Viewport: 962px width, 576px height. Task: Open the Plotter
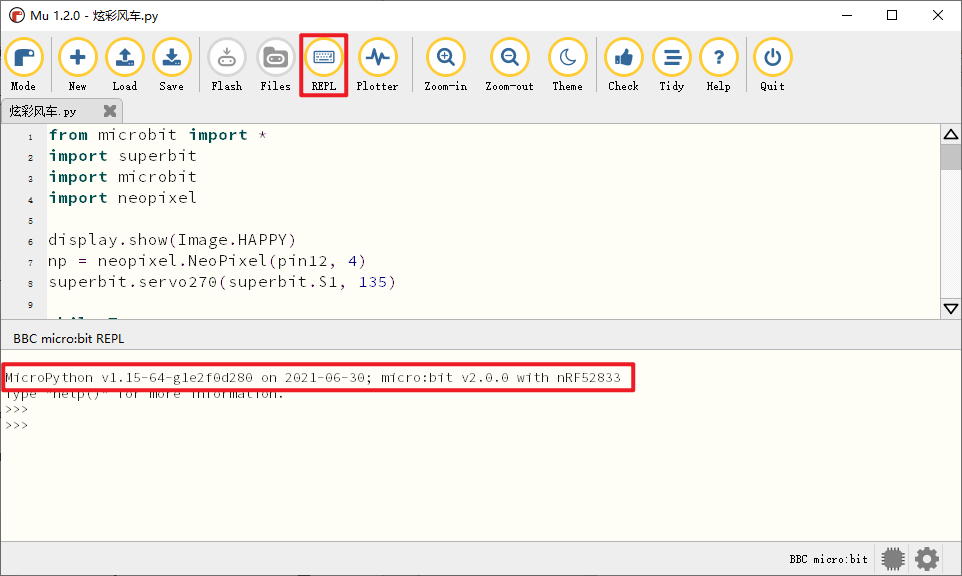click(377, 64)
